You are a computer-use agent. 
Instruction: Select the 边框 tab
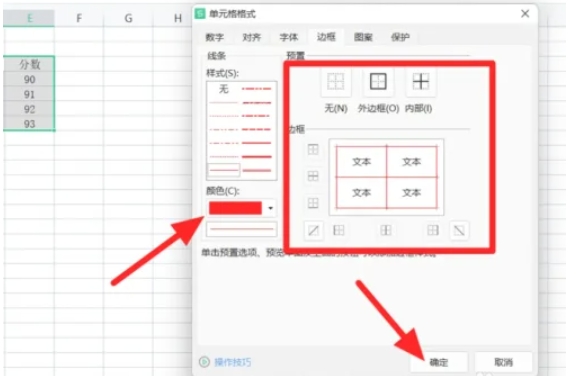click(x=326, y=37)
